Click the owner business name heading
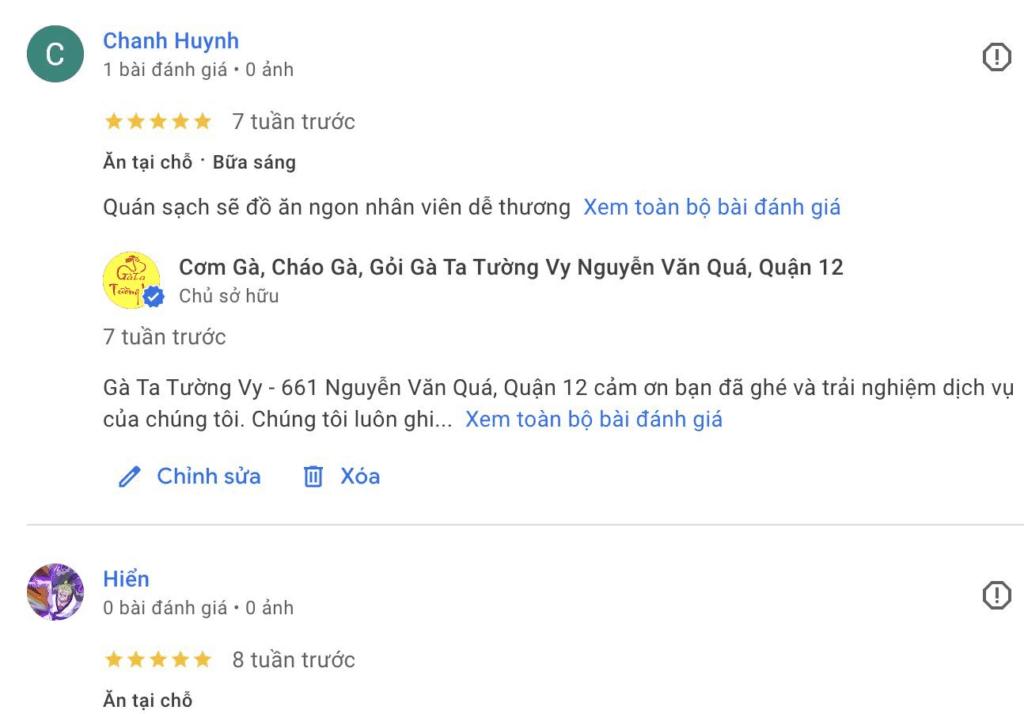The width and height of the screenshot is (1024, 714). click(x=510, y=267)
